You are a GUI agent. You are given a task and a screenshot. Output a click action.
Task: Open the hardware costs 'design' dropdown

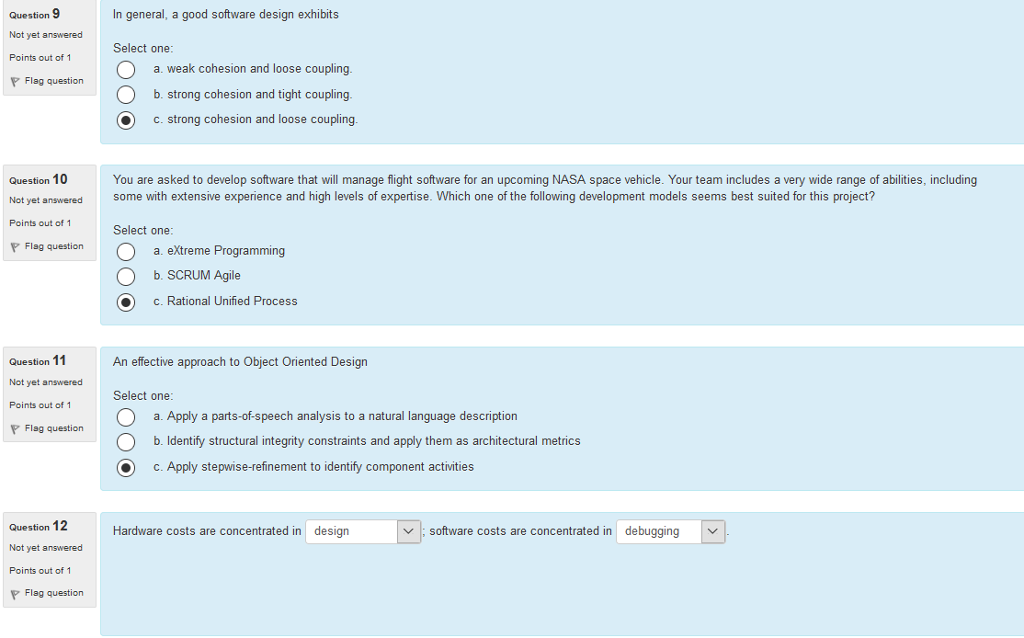point(362,532)
